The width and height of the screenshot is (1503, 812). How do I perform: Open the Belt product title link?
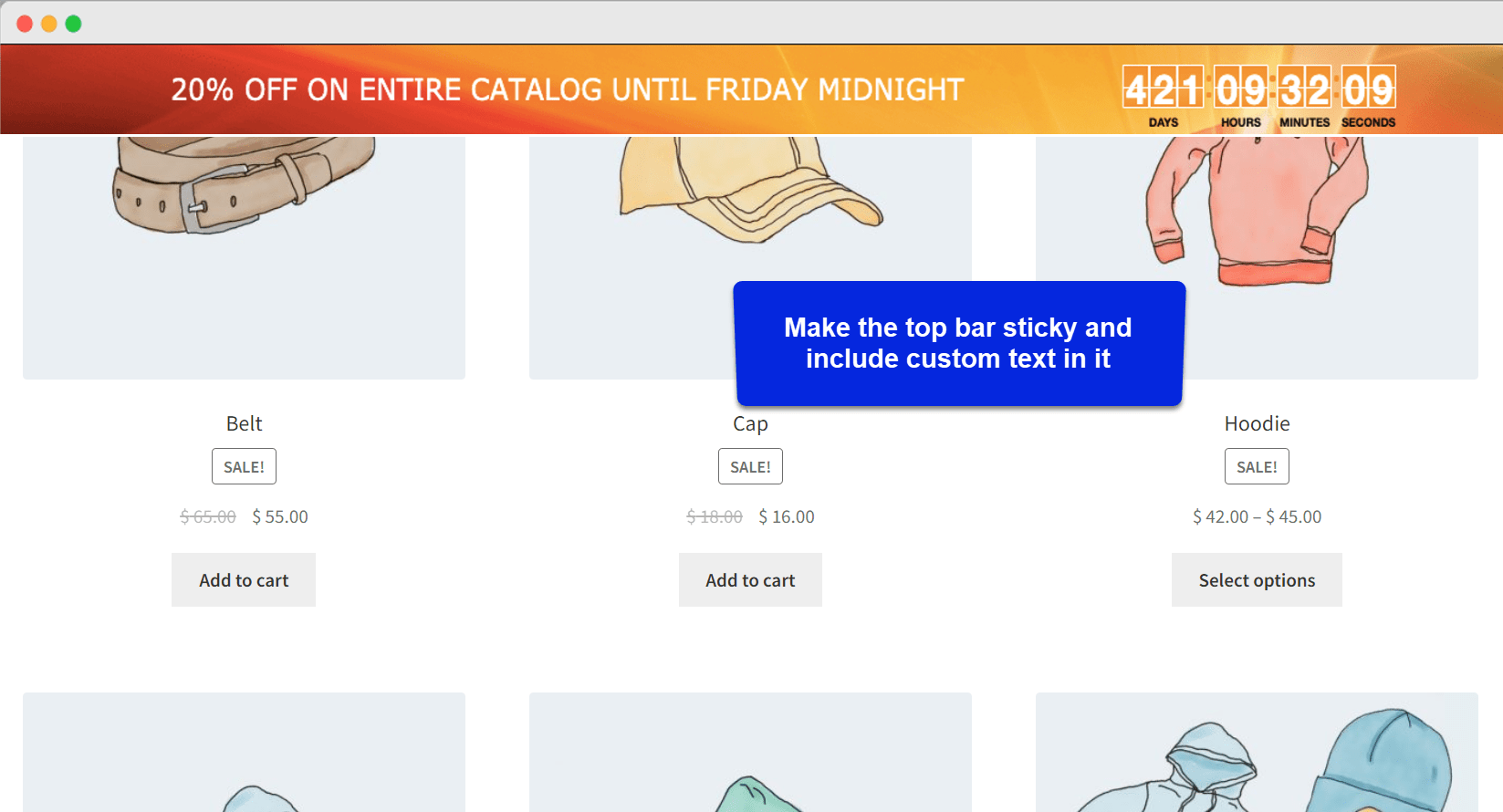[x=244, y=423]
